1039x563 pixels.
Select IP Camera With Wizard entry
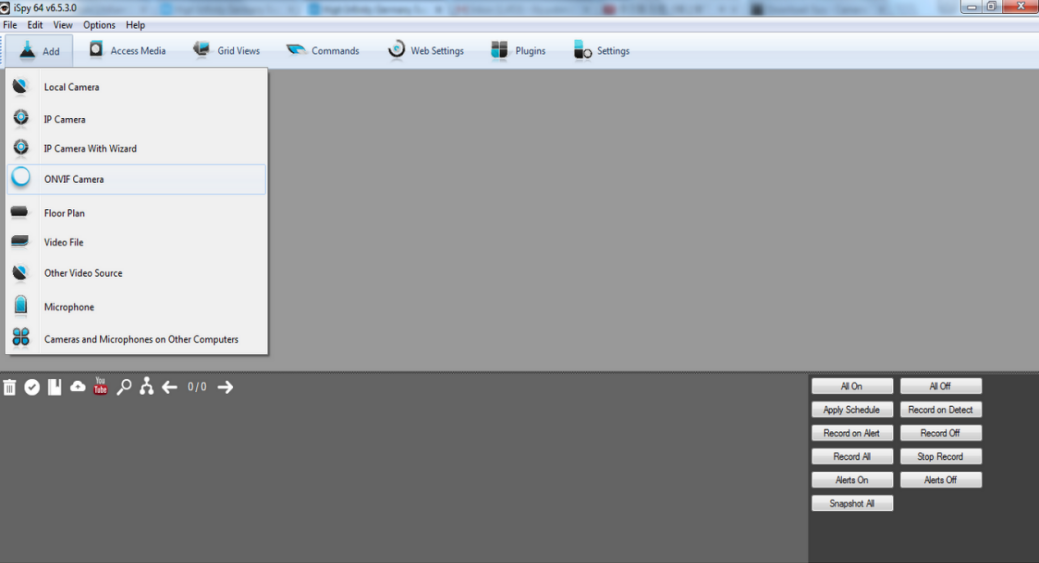137,148
